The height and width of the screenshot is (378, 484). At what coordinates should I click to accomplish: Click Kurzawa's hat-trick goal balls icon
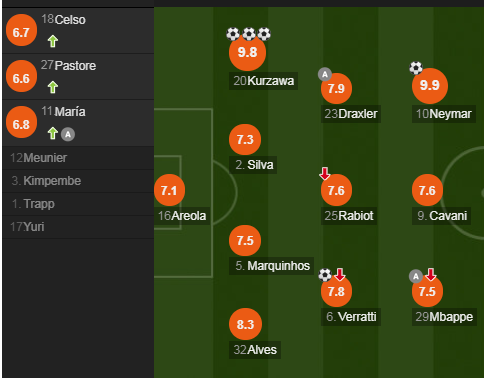249,34
